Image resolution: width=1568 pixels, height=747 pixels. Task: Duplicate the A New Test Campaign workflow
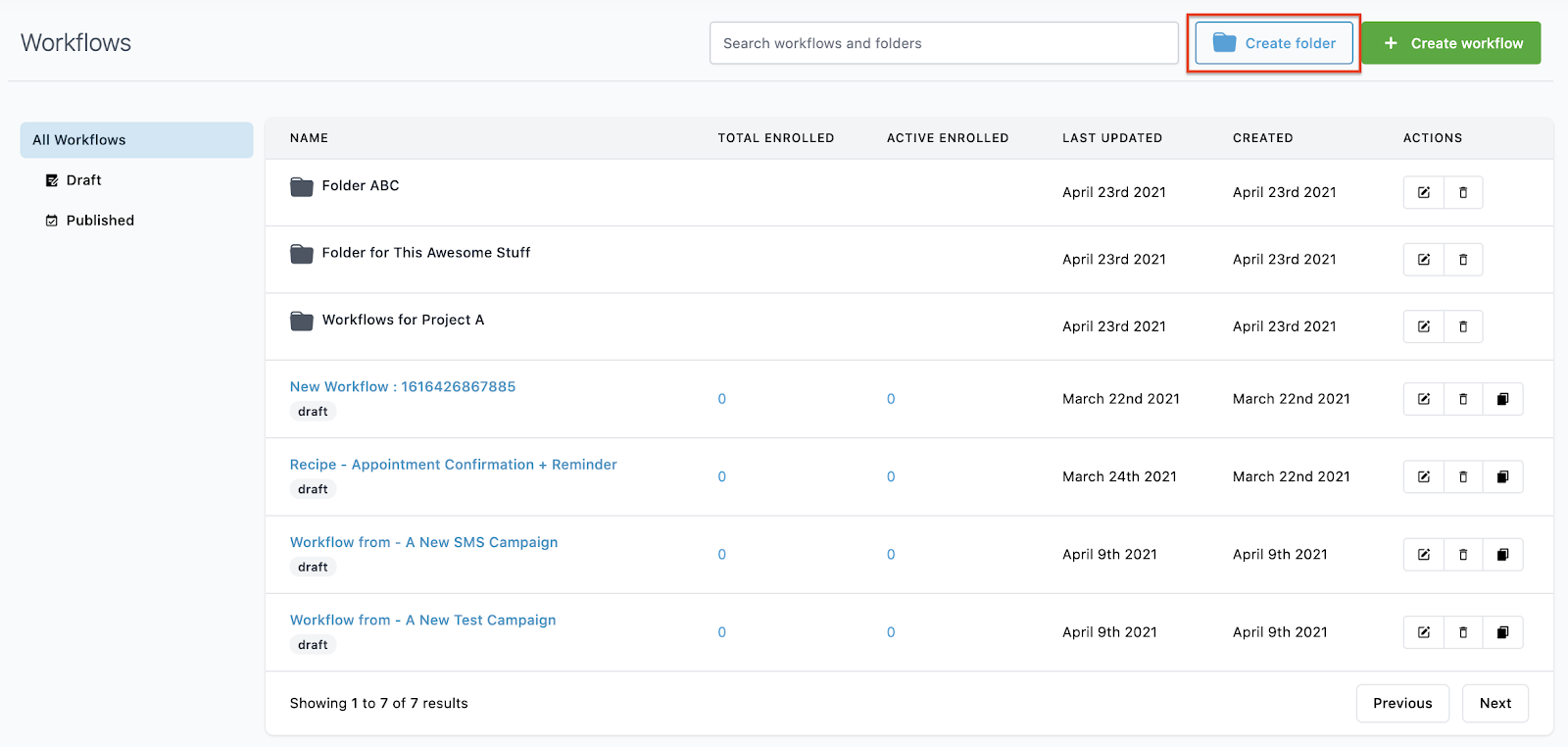pos(1502,632)
